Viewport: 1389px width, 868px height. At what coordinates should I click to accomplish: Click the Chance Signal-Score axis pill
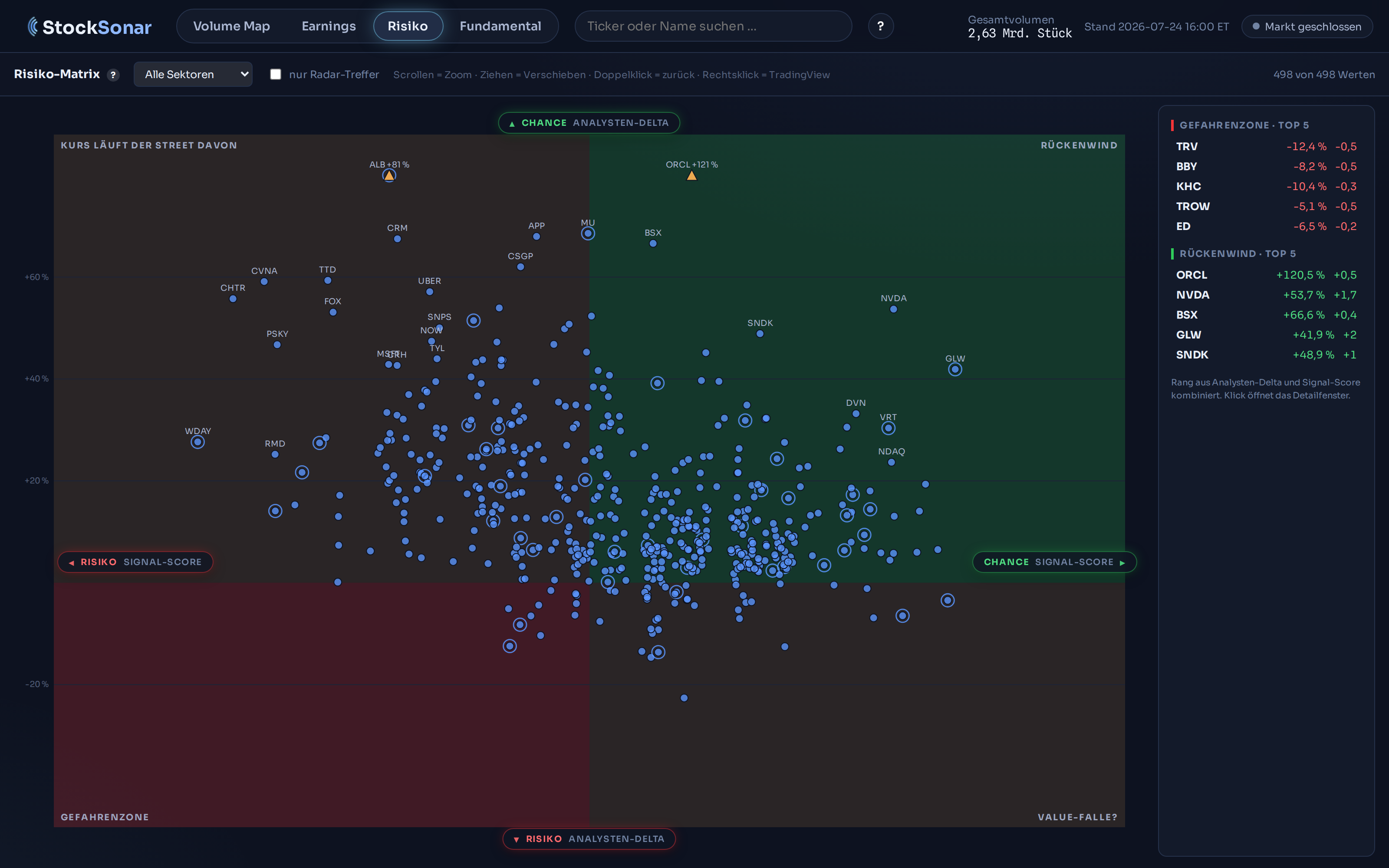(x=1054, y=562)
